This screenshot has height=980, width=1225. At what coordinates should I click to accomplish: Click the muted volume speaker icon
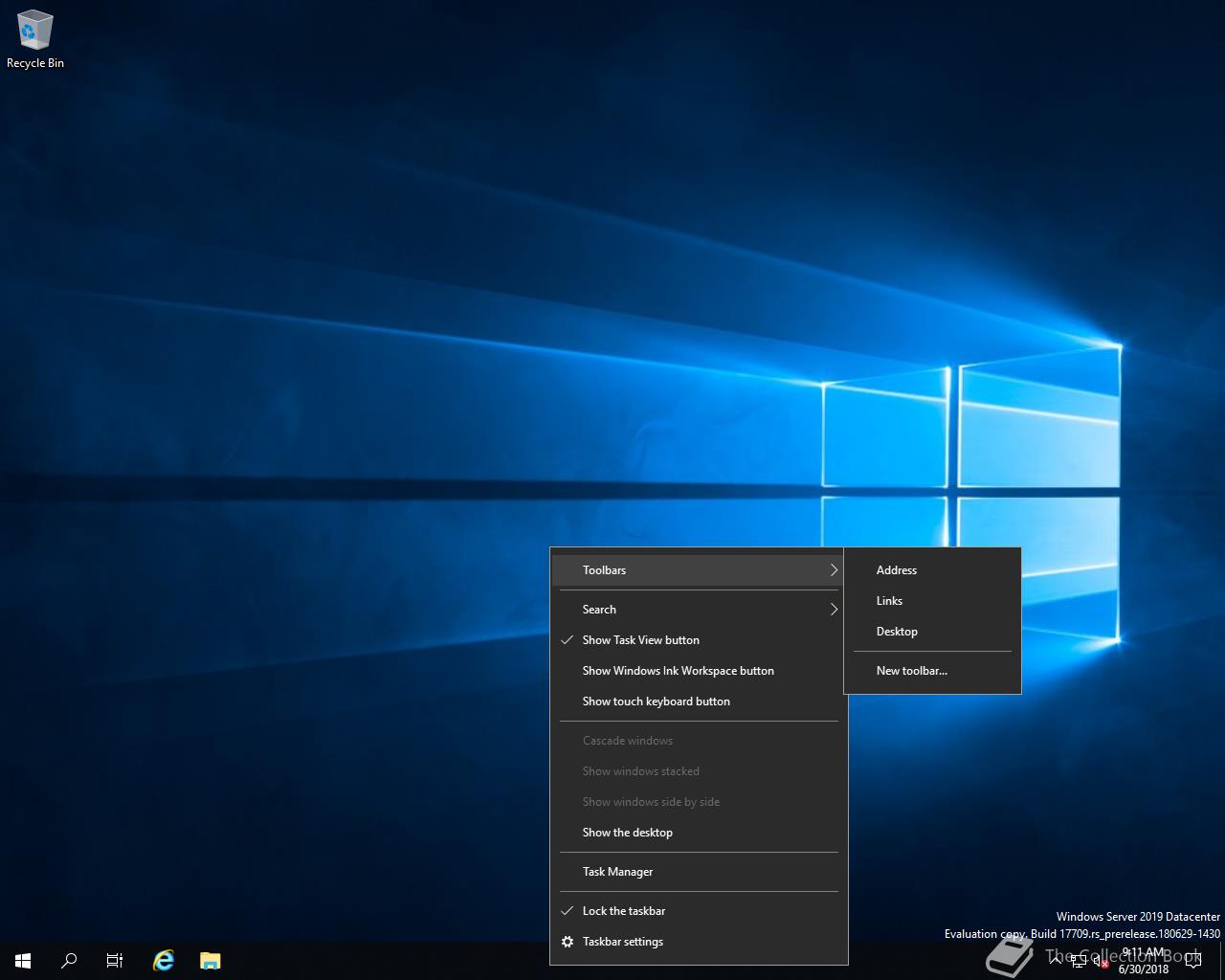(1101, 962)
